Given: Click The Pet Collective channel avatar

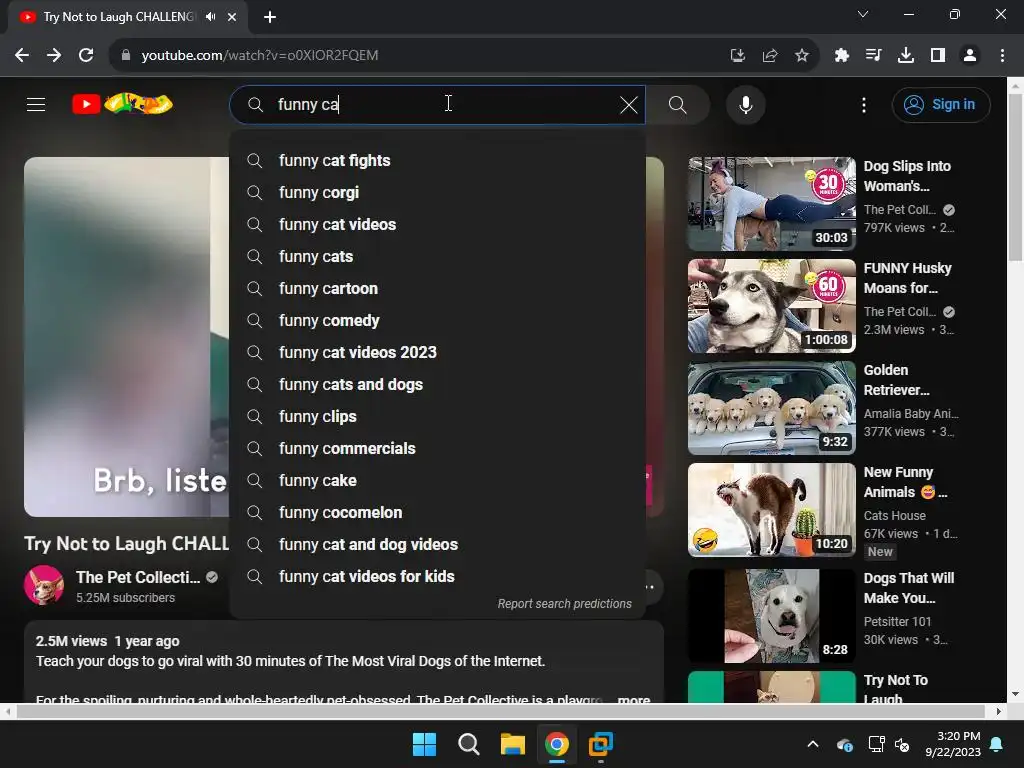Looking at the screenshot, I should tap(44, 585).
